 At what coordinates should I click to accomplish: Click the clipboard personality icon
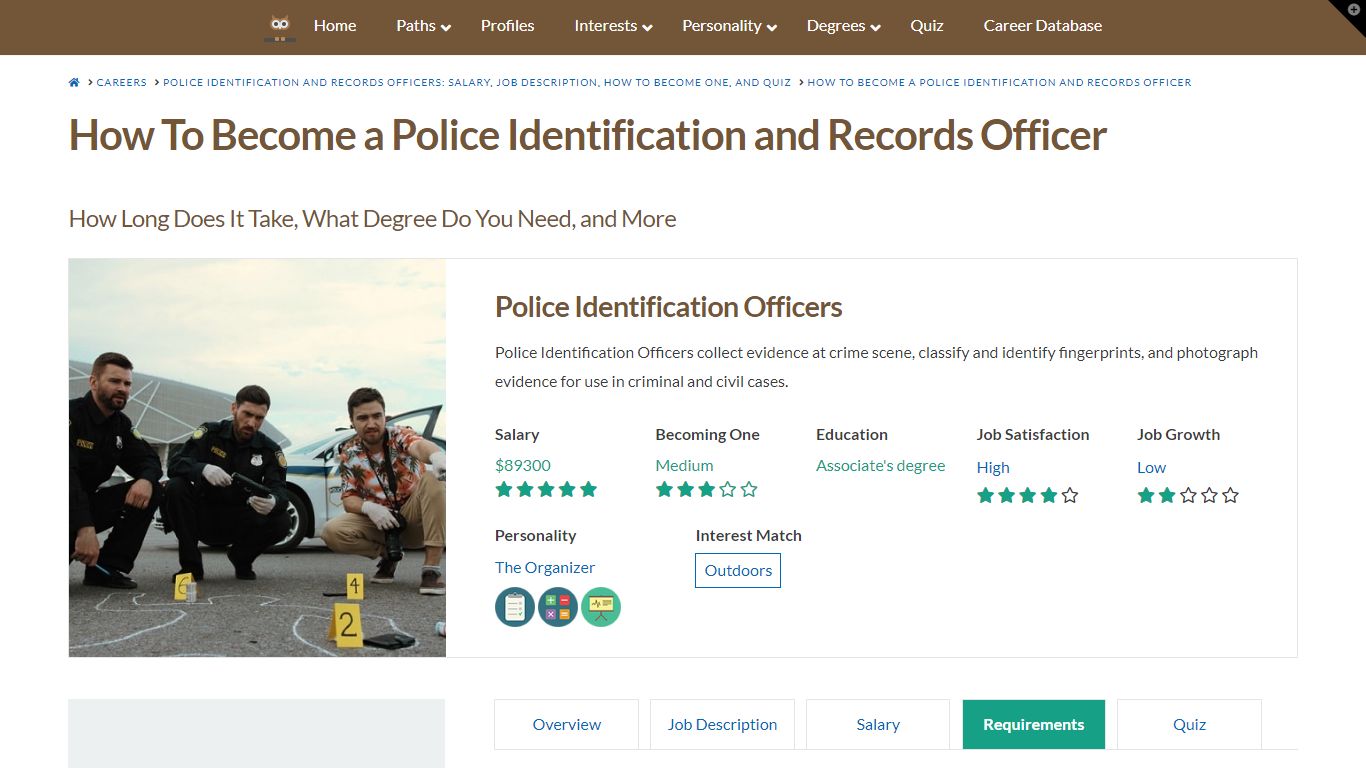[x=515, y=607]
